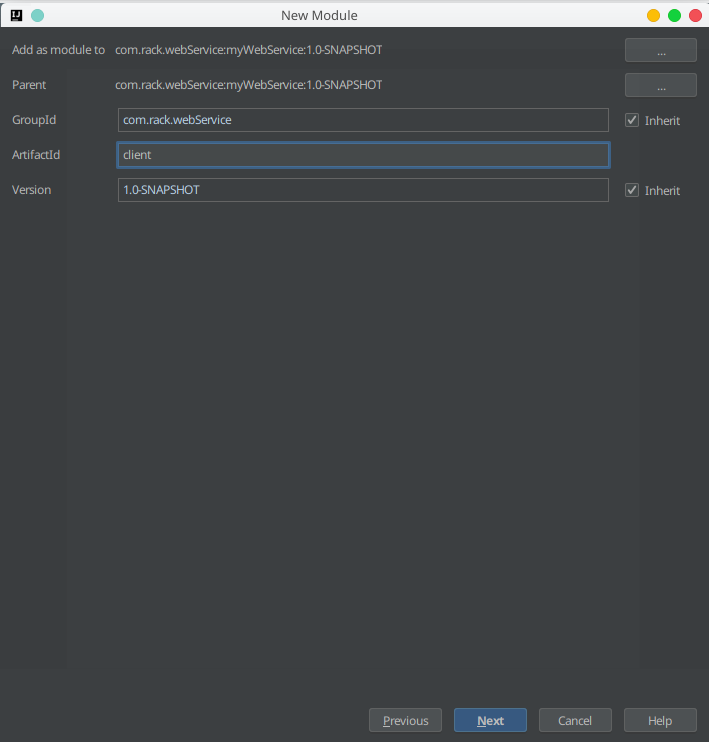Minimize the dialog with the yellow button

(x=653, y=16)
